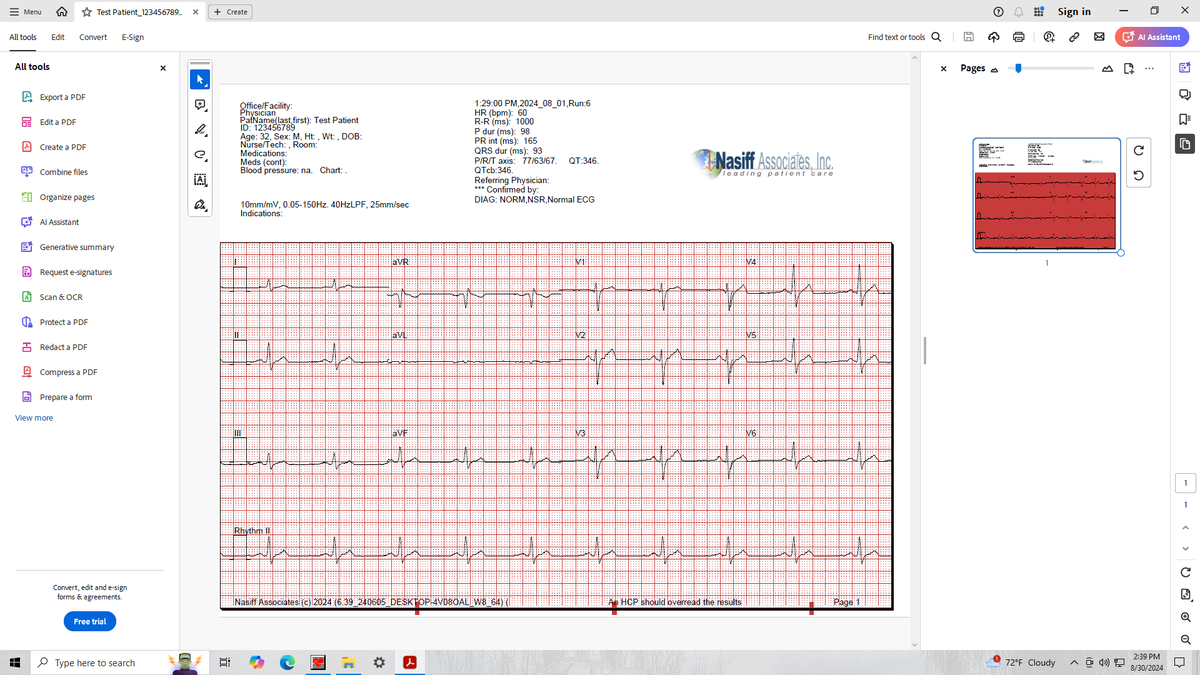Viewport: 1200px width, 675px height.
Task: Zoom out of the document
Action: tap(1185, 640)
